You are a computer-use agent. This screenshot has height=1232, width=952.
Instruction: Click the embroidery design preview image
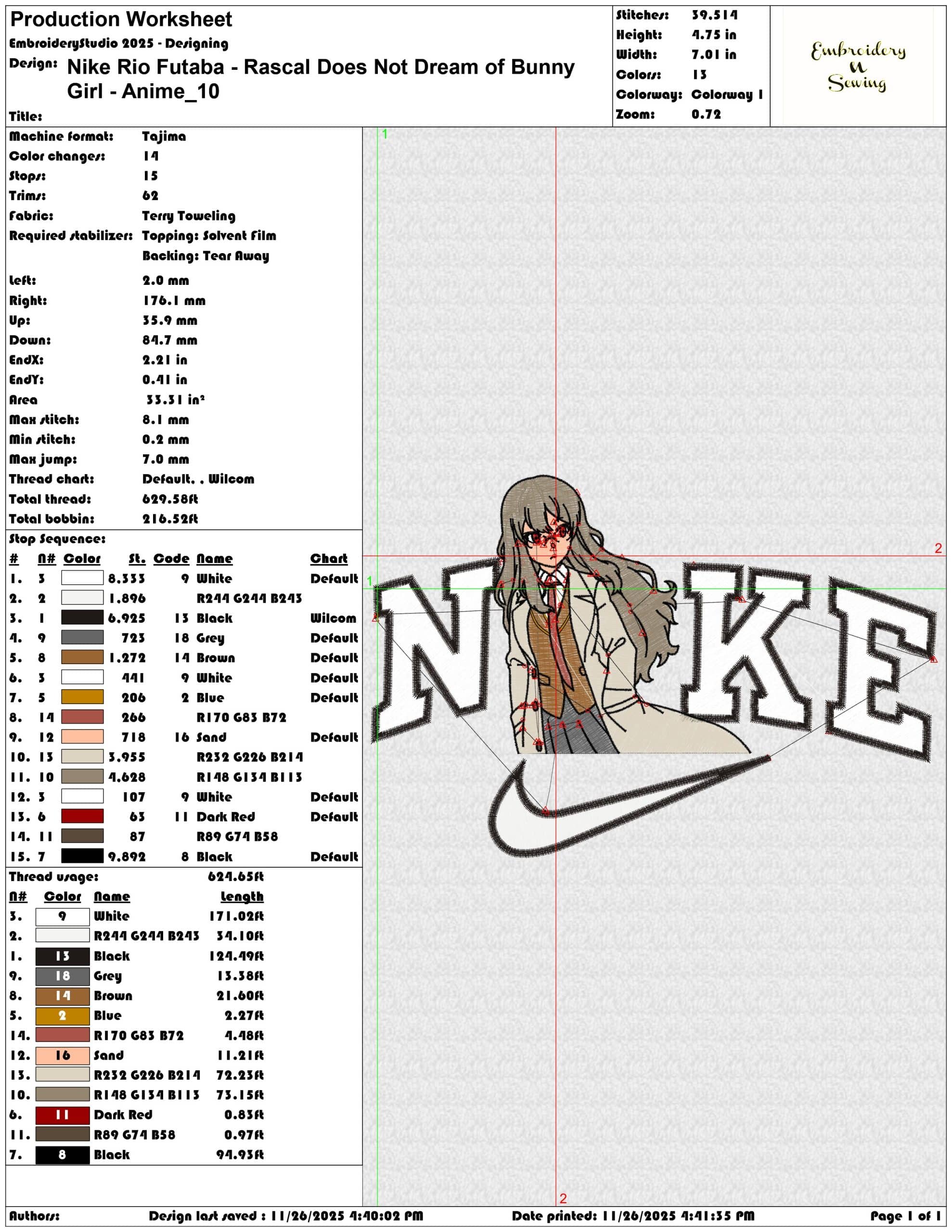tap(654, 666)
